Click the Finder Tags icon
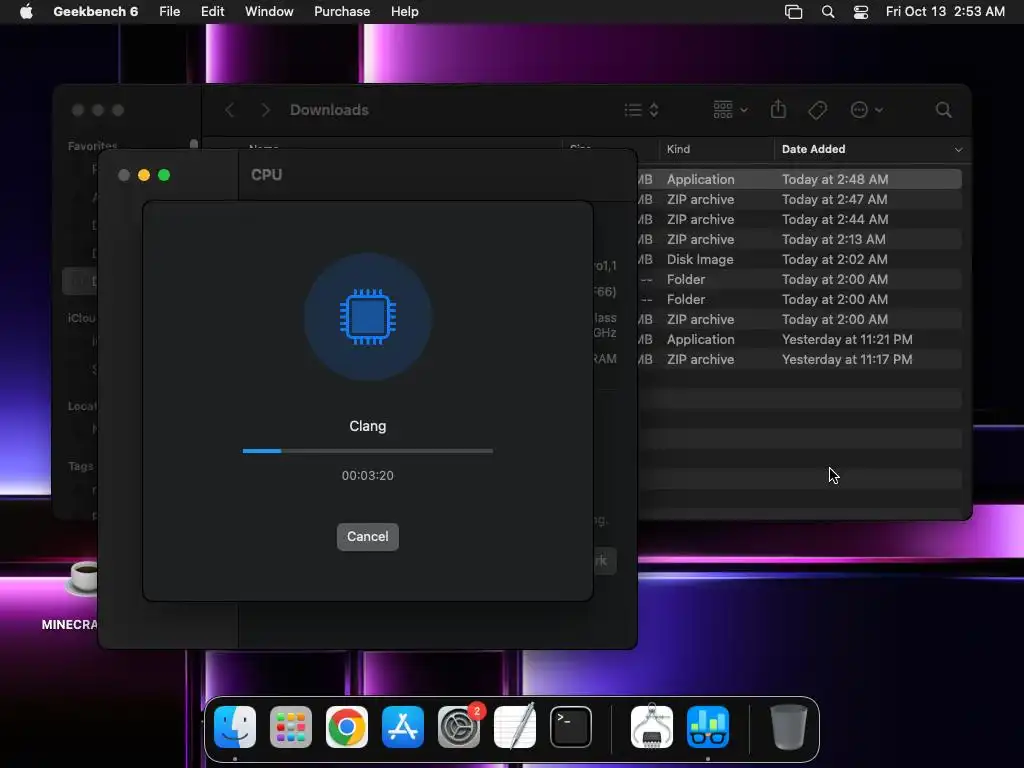 (x=817, y=110)
